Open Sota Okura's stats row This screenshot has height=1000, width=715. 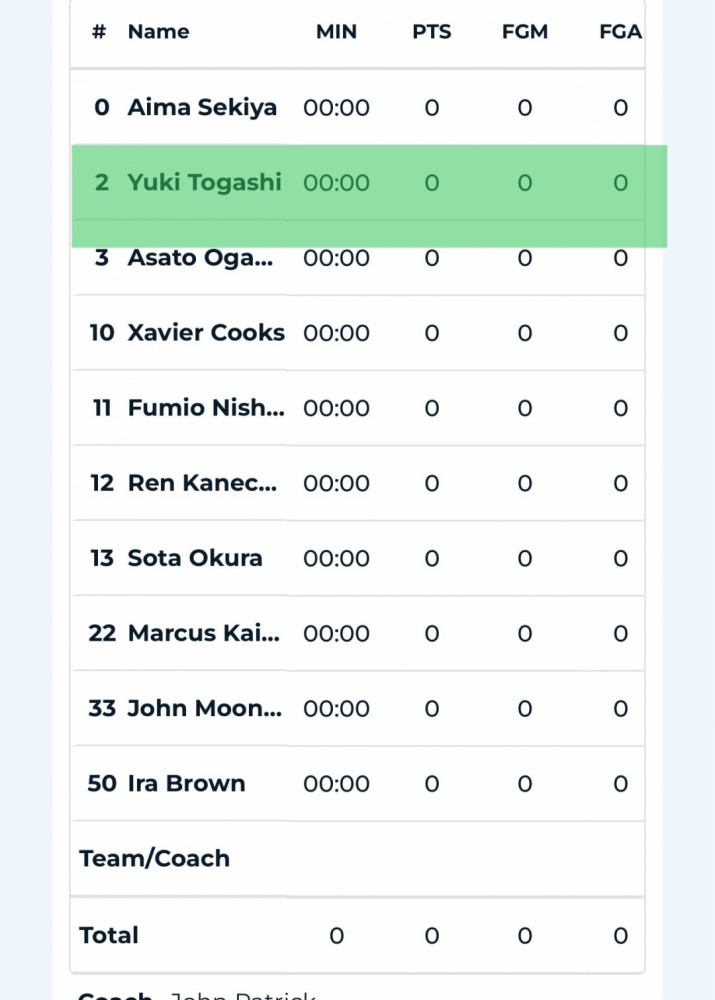coord(357,558)
